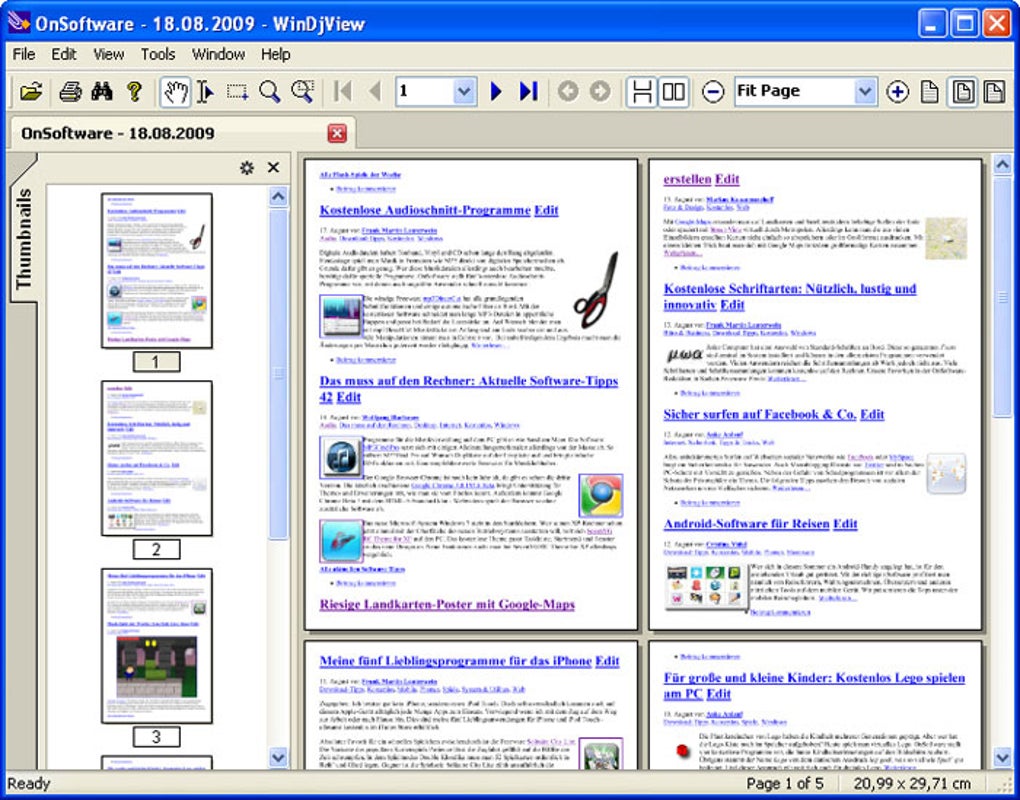The height and width of the screenshot is (800, 1020).
Task: Open Find with the binoculars icon
Action: [102, 92]
